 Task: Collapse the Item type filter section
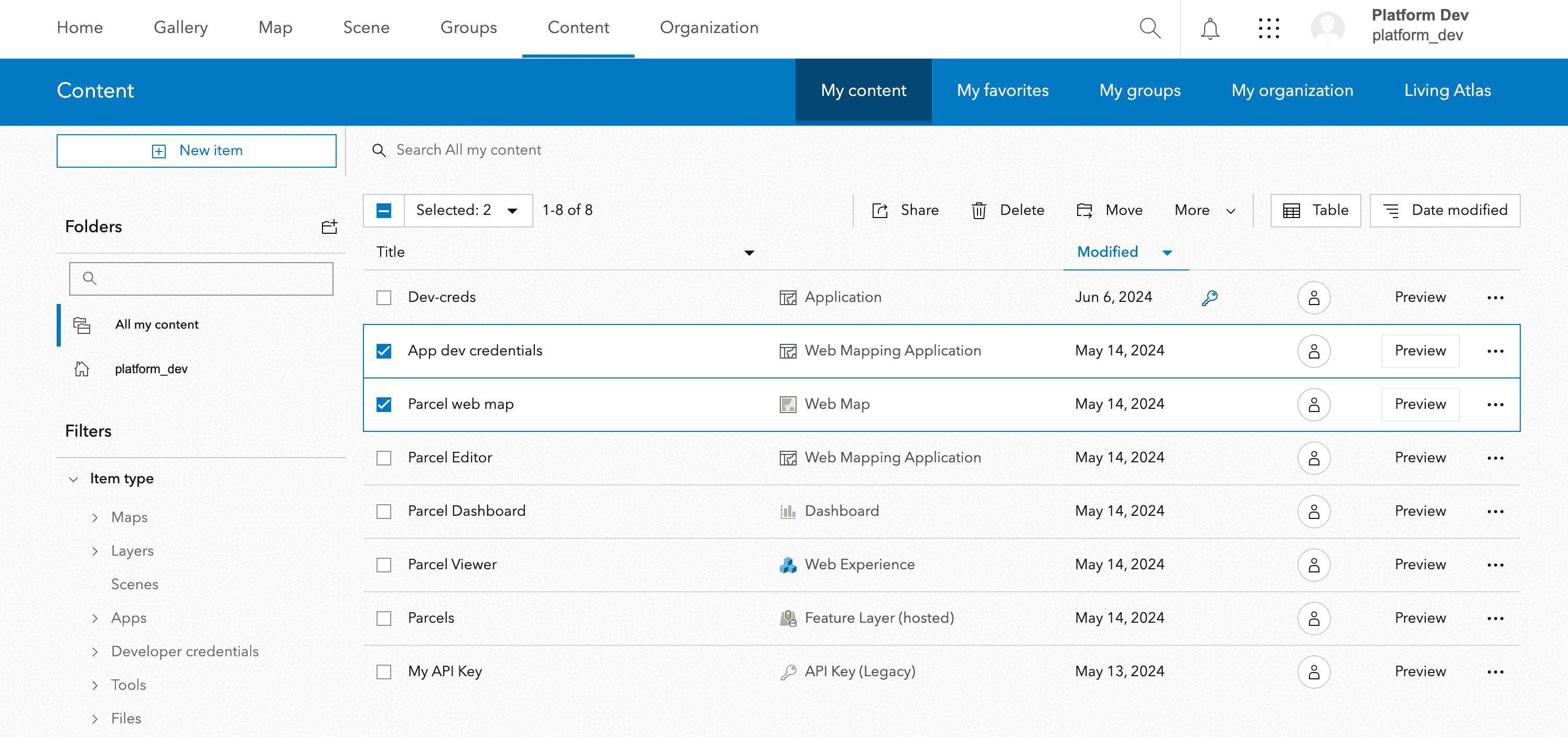73,479
